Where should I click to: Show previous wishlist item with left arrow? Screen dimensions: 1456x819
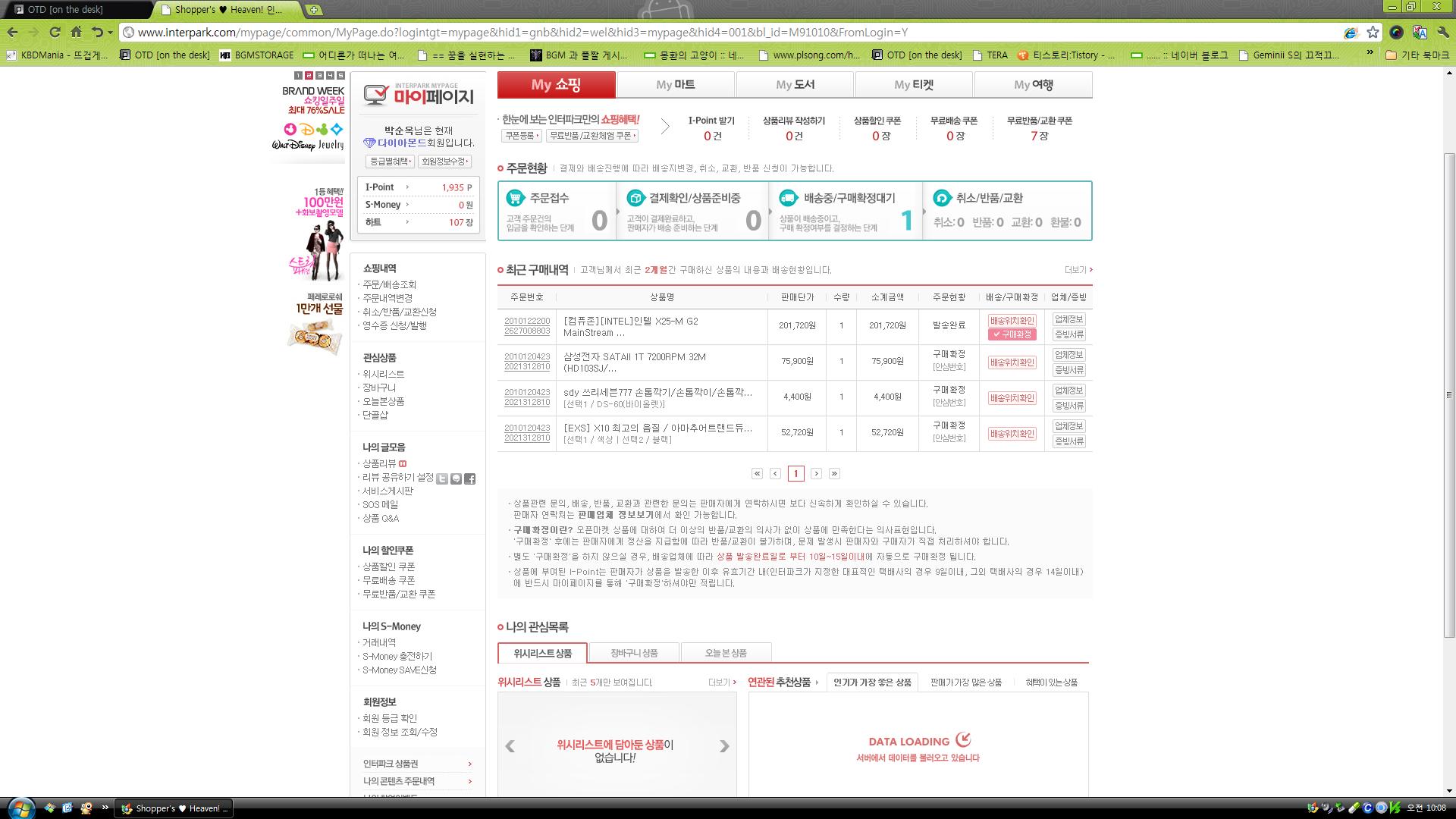pos(510,746)
